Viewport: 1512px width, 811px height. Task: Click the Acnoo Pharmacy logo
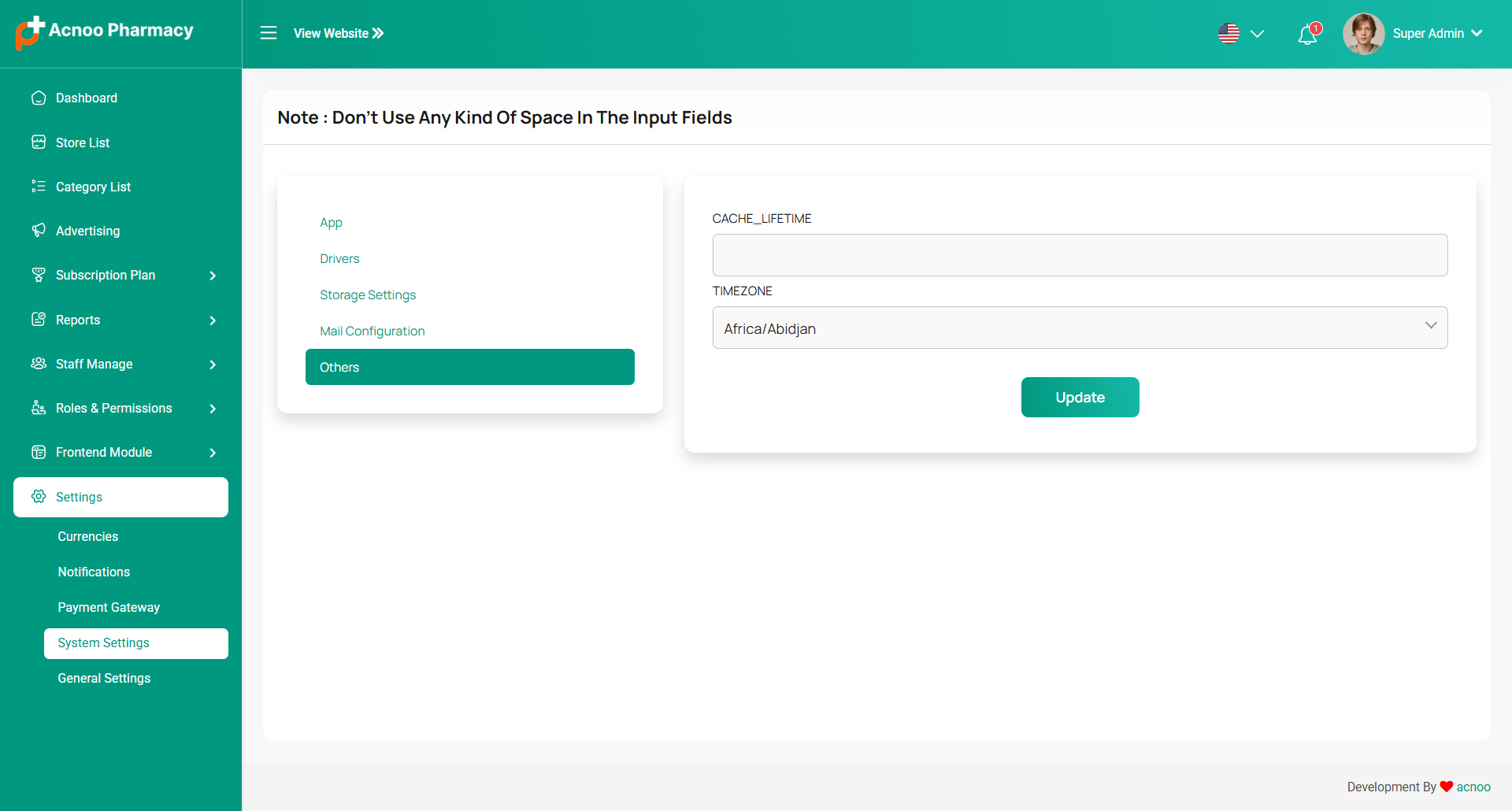click(x=105, y=31)
